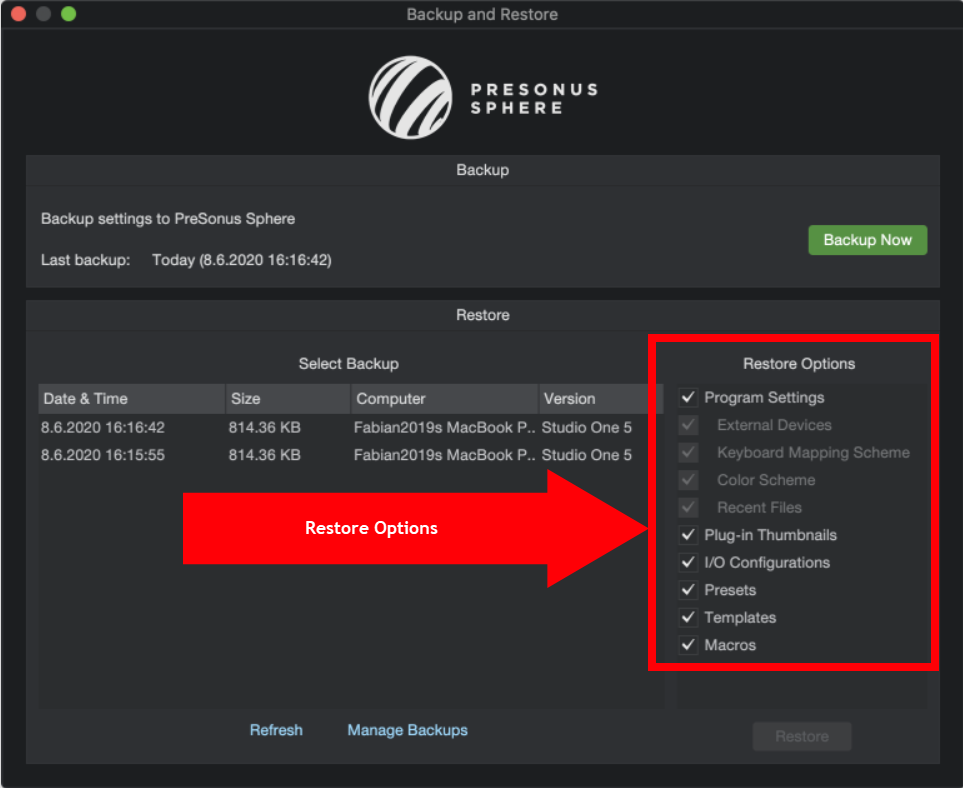Click the computer name in the 16:15:55 row

444,455
